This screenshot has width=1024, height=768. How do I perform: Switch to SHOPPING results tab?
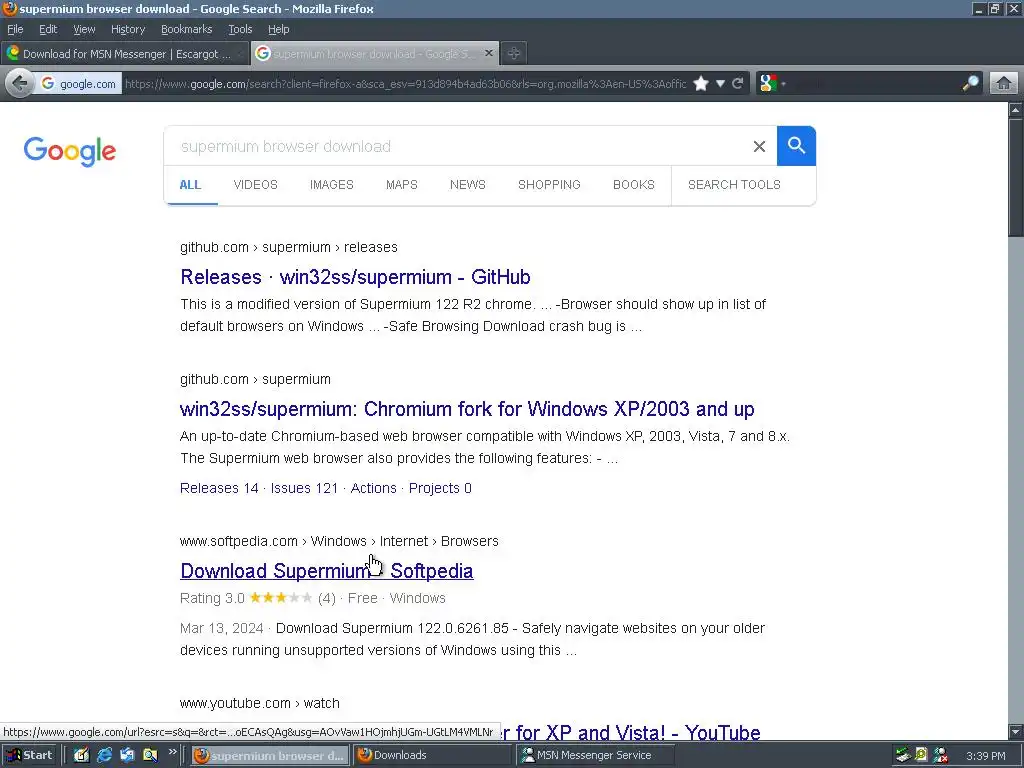[x=549, y=185]
